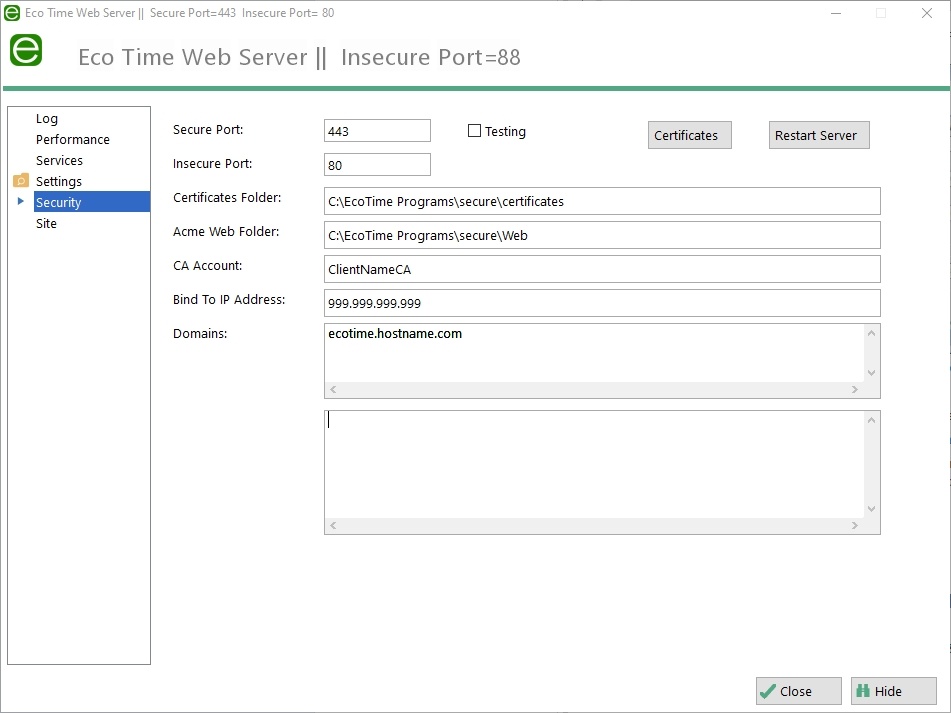951x713 pixels.
Task: Open the Performance page
Action: click(x=73, y=139)
